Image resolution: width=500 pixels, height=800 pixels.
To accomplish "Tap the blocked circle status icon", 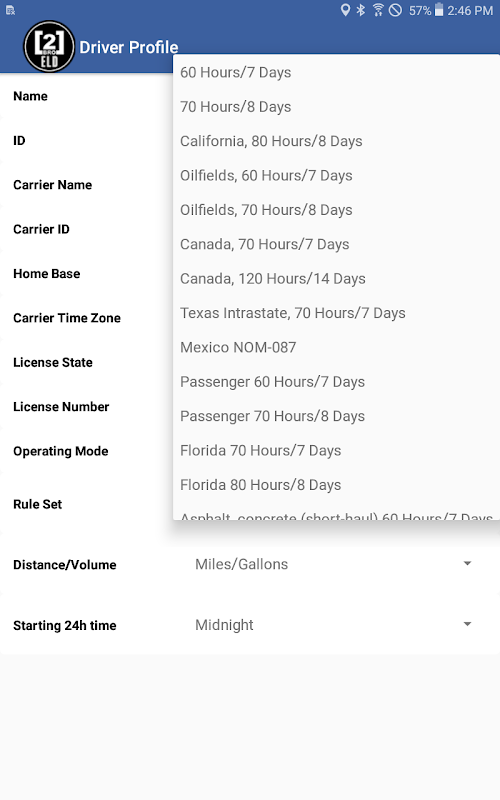I will pos(395,10).
